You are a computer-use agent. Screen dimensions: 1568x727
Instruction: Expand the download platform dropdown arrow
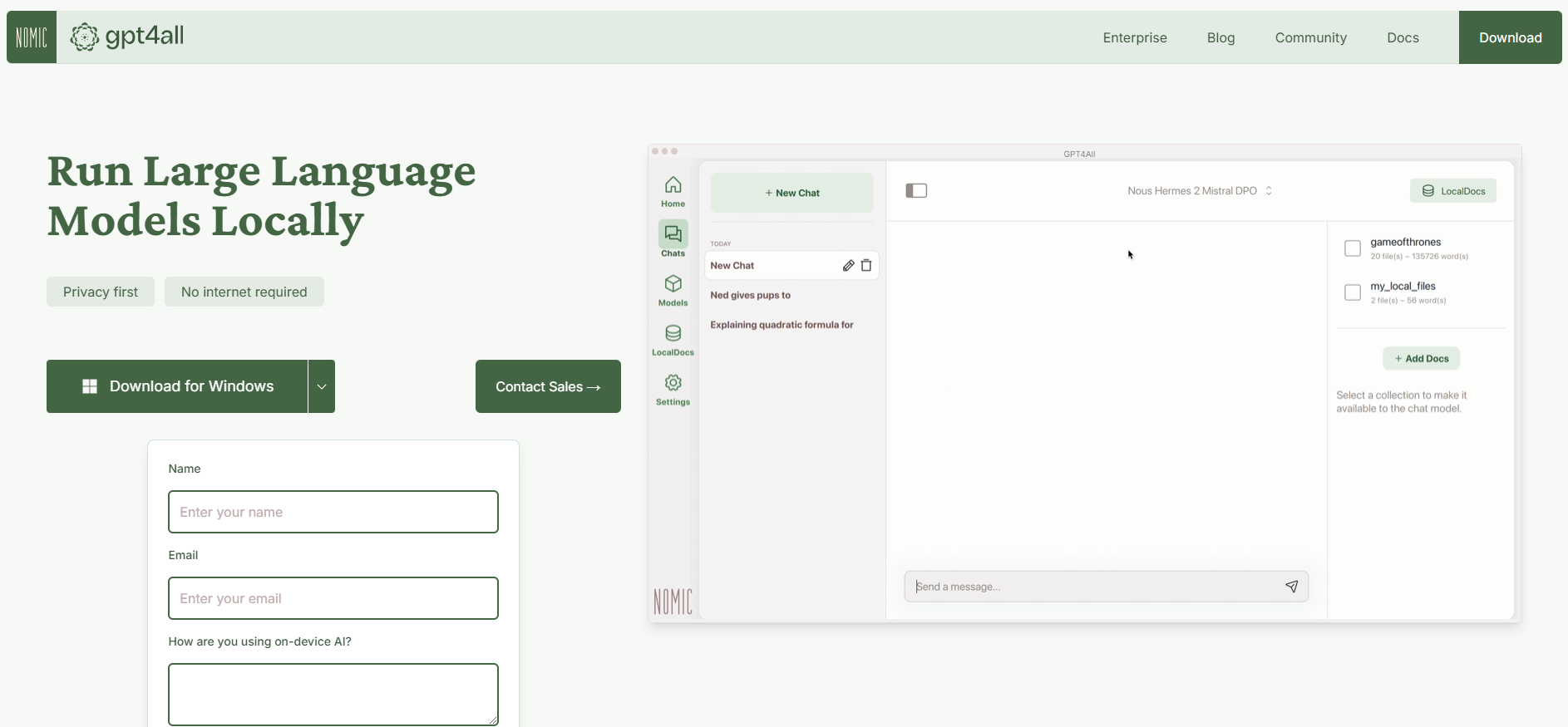[322, 386]
